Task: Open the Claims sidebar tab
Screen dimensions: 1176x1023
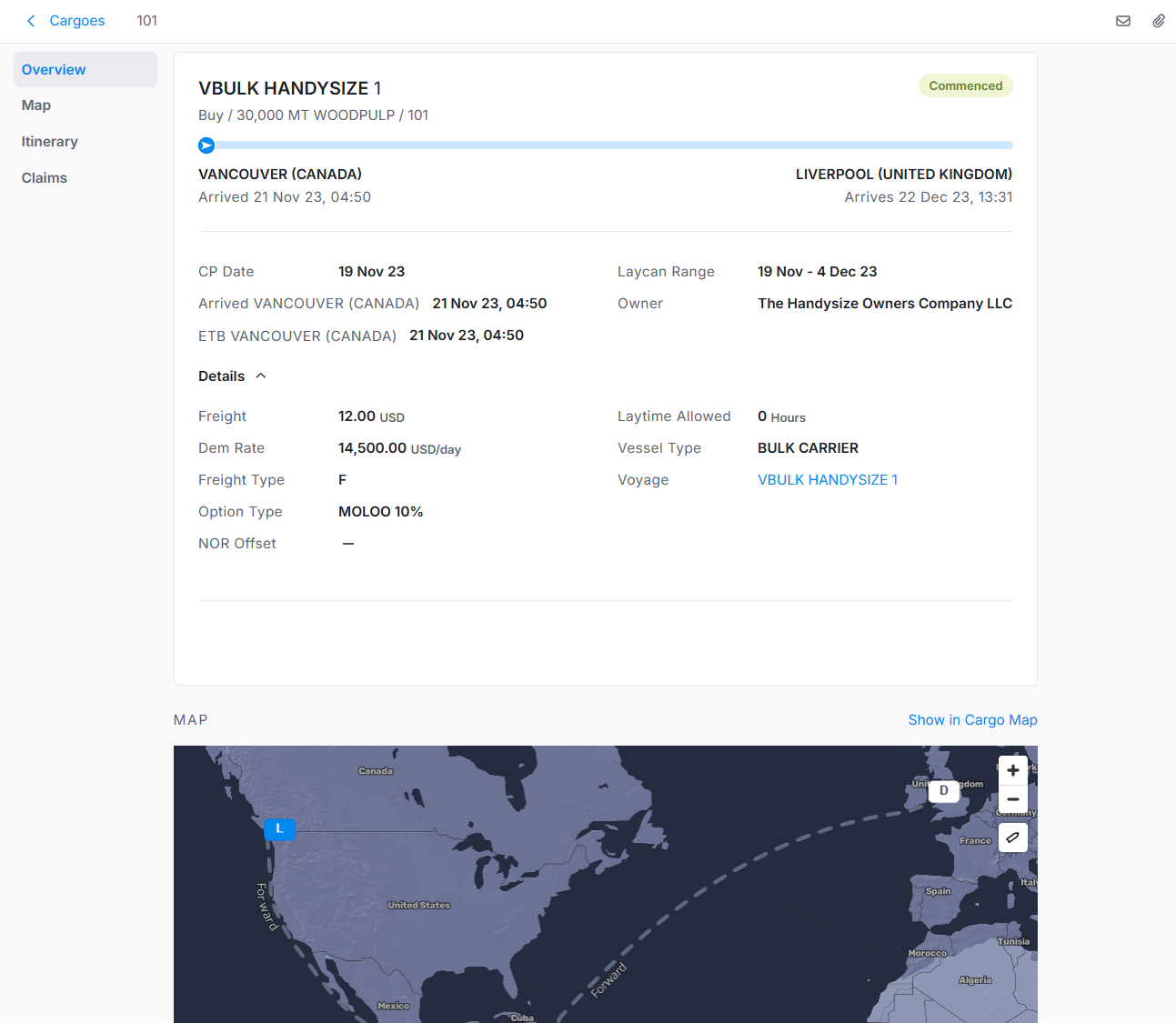Action: [x=45, y=178]
